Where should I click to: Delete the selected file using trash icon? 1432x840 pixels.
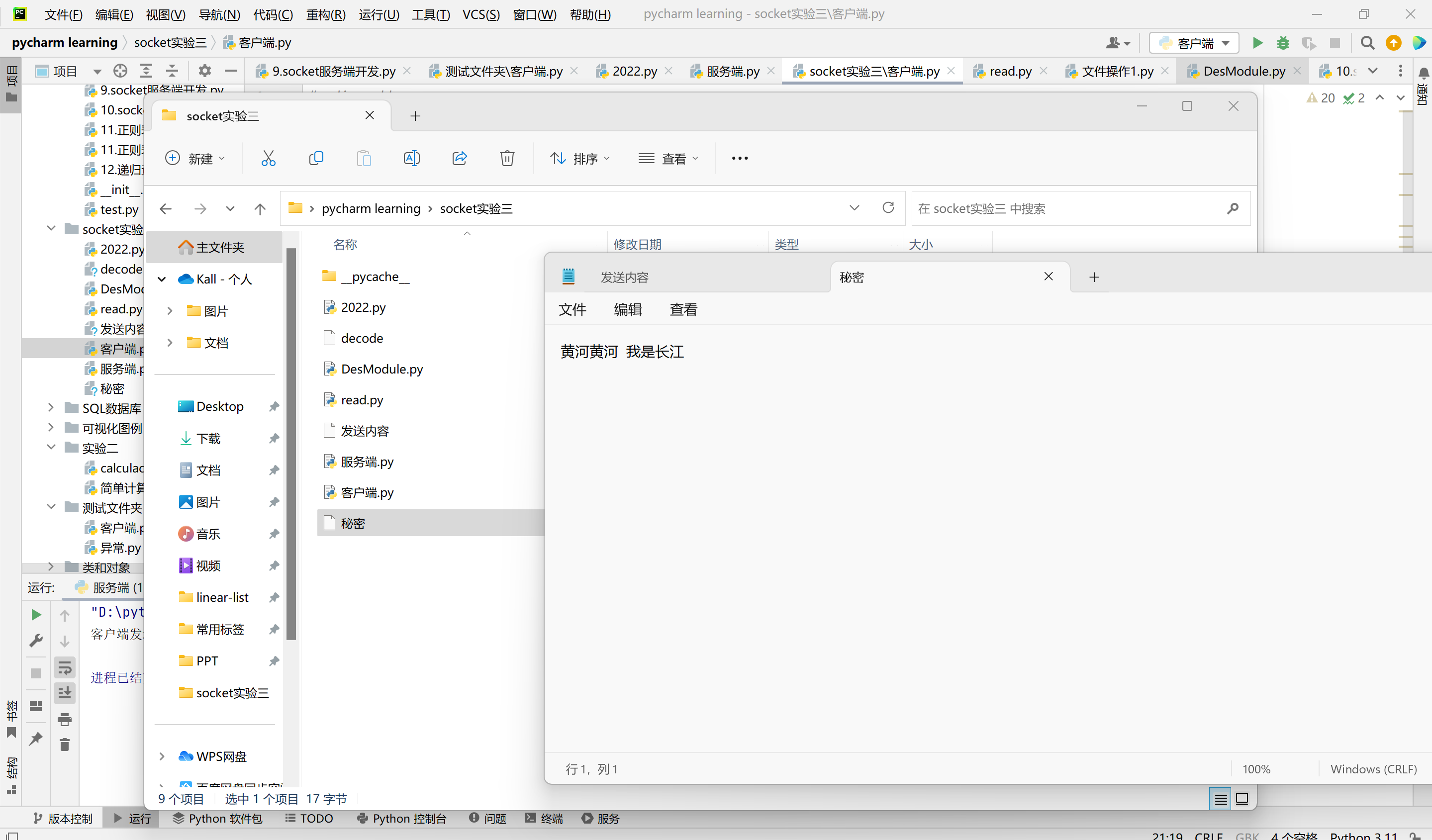507,159
